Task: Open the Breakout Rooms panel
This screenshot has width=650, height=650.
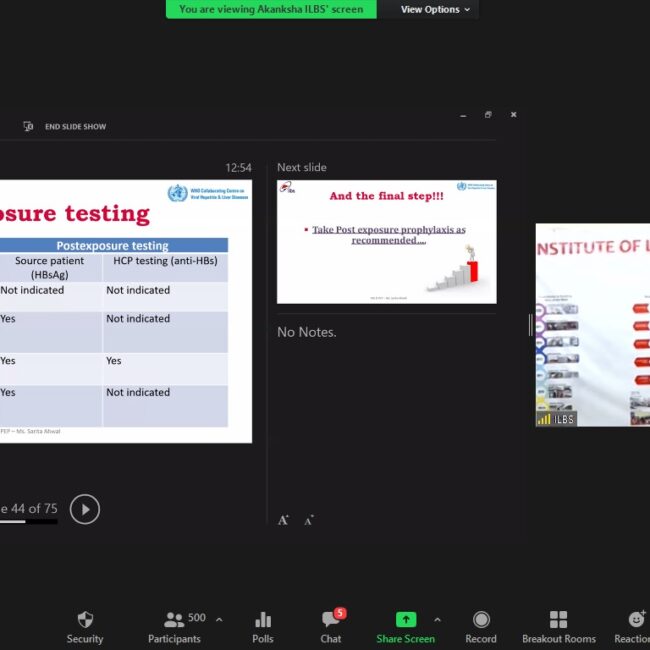Action: point(558,627)
